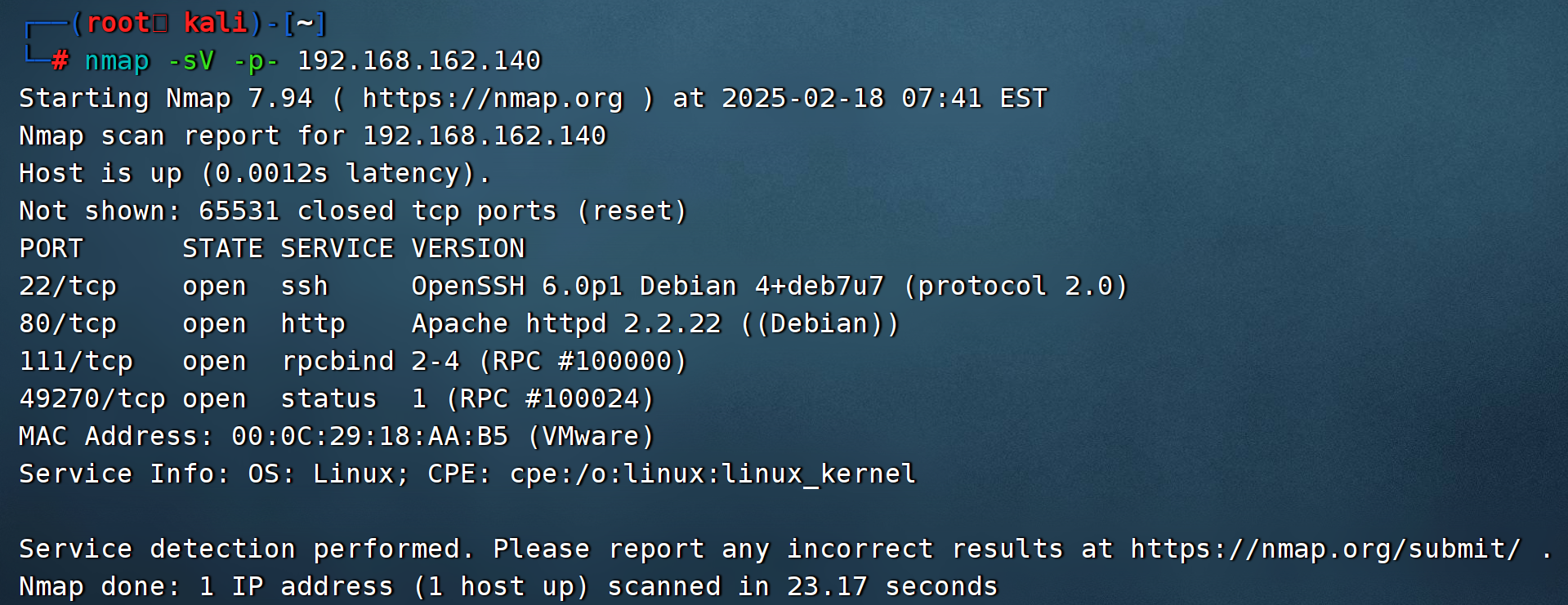Click the 49270/tcp port entry

[x=92, y=399]
